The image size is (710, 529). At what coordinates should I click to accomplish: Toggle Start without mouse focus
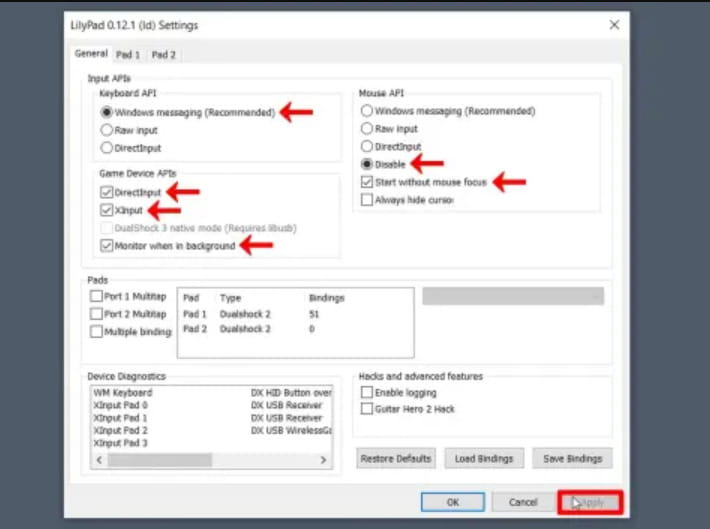pyautogui.click(x=368, y=182)
